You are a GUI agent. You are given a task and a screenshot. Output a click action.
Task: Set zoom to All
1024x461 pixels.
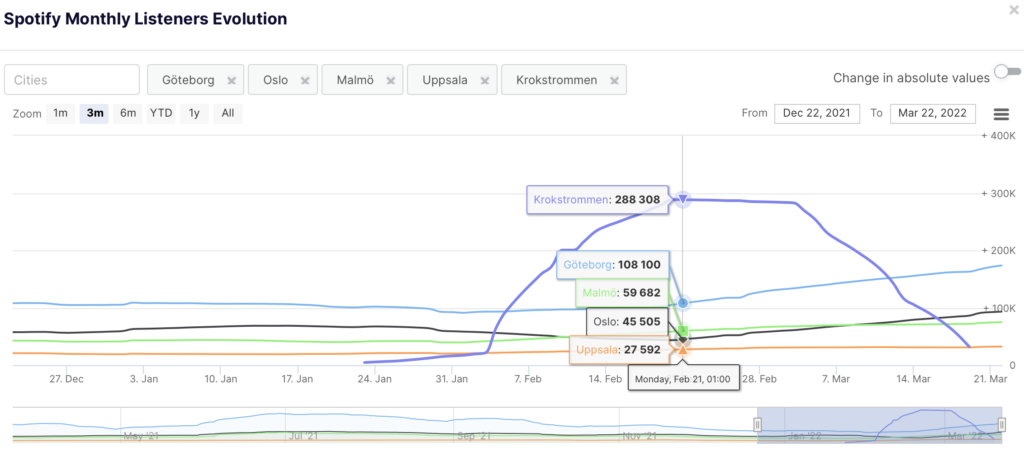(x=227, y=113)
